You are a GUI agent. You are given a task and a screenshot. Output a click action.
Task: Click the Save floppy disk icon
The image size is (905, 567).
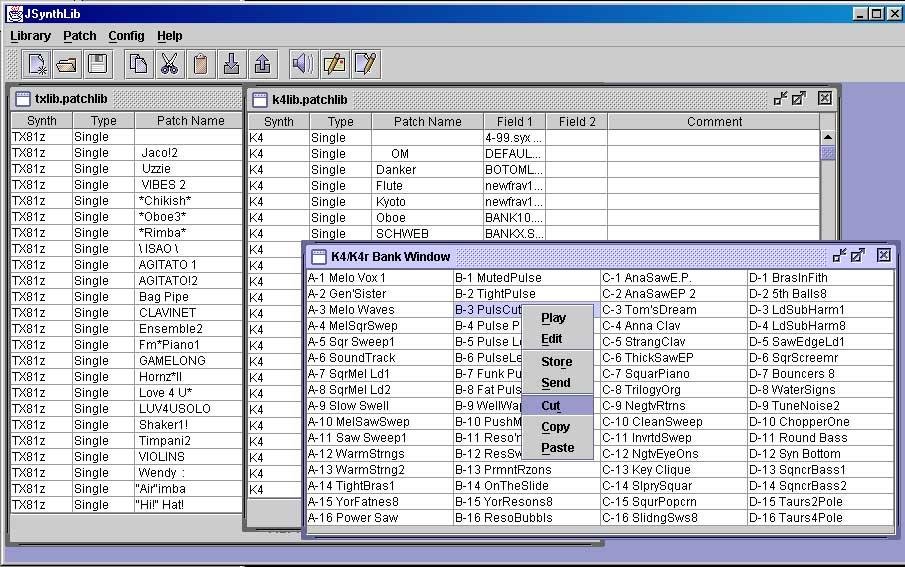click(97, 64)
